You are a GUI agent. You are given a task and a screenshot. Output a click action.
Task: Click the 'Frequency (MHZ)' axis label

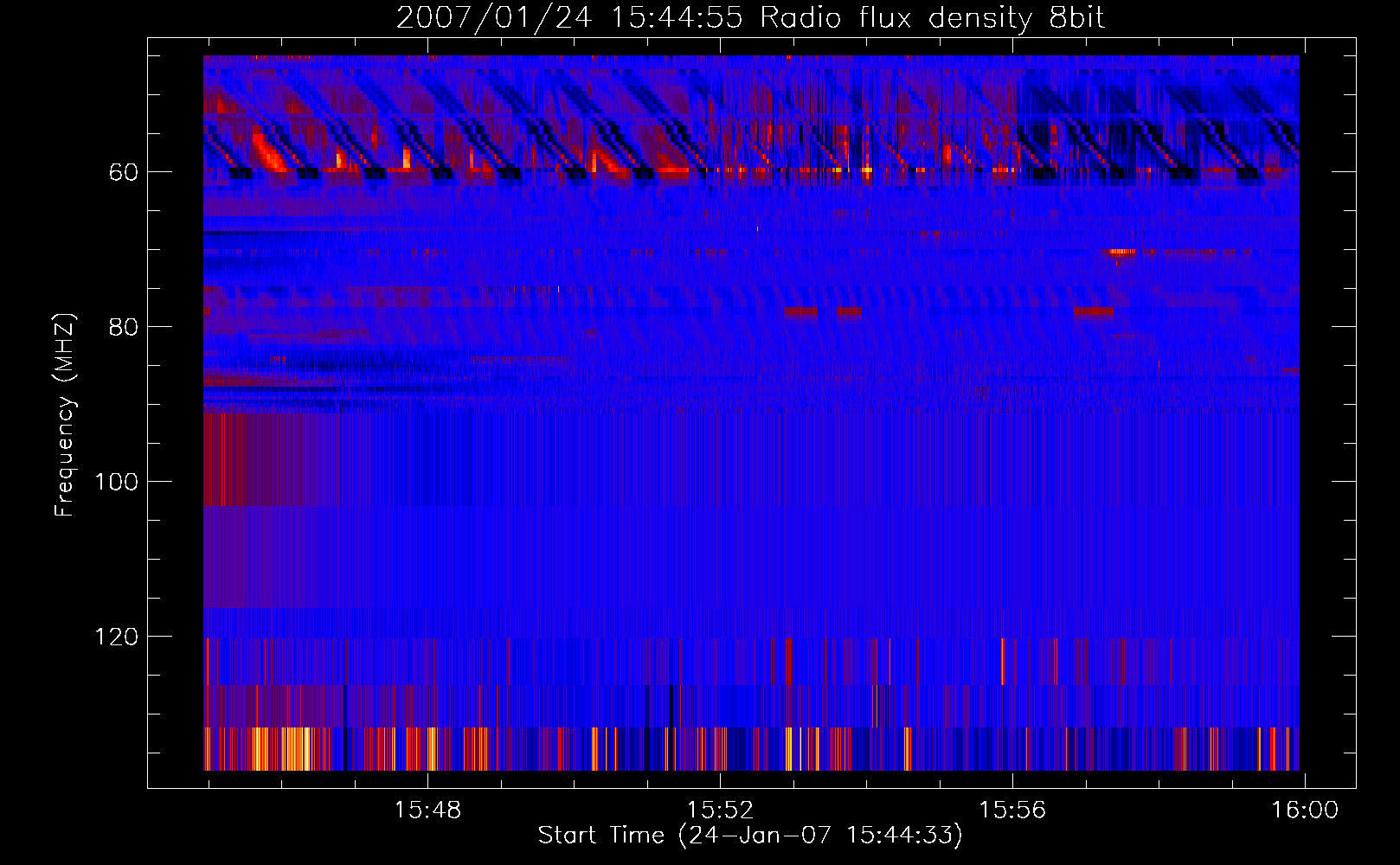coord(65,414)
